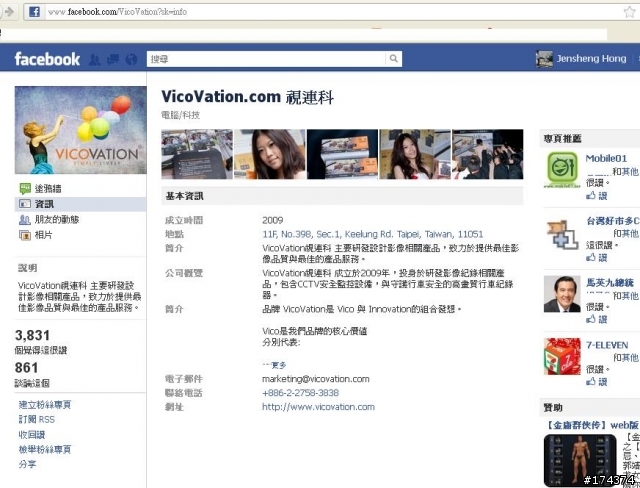Click the 台灣好市多 page icon

click(x=562, y=234)
